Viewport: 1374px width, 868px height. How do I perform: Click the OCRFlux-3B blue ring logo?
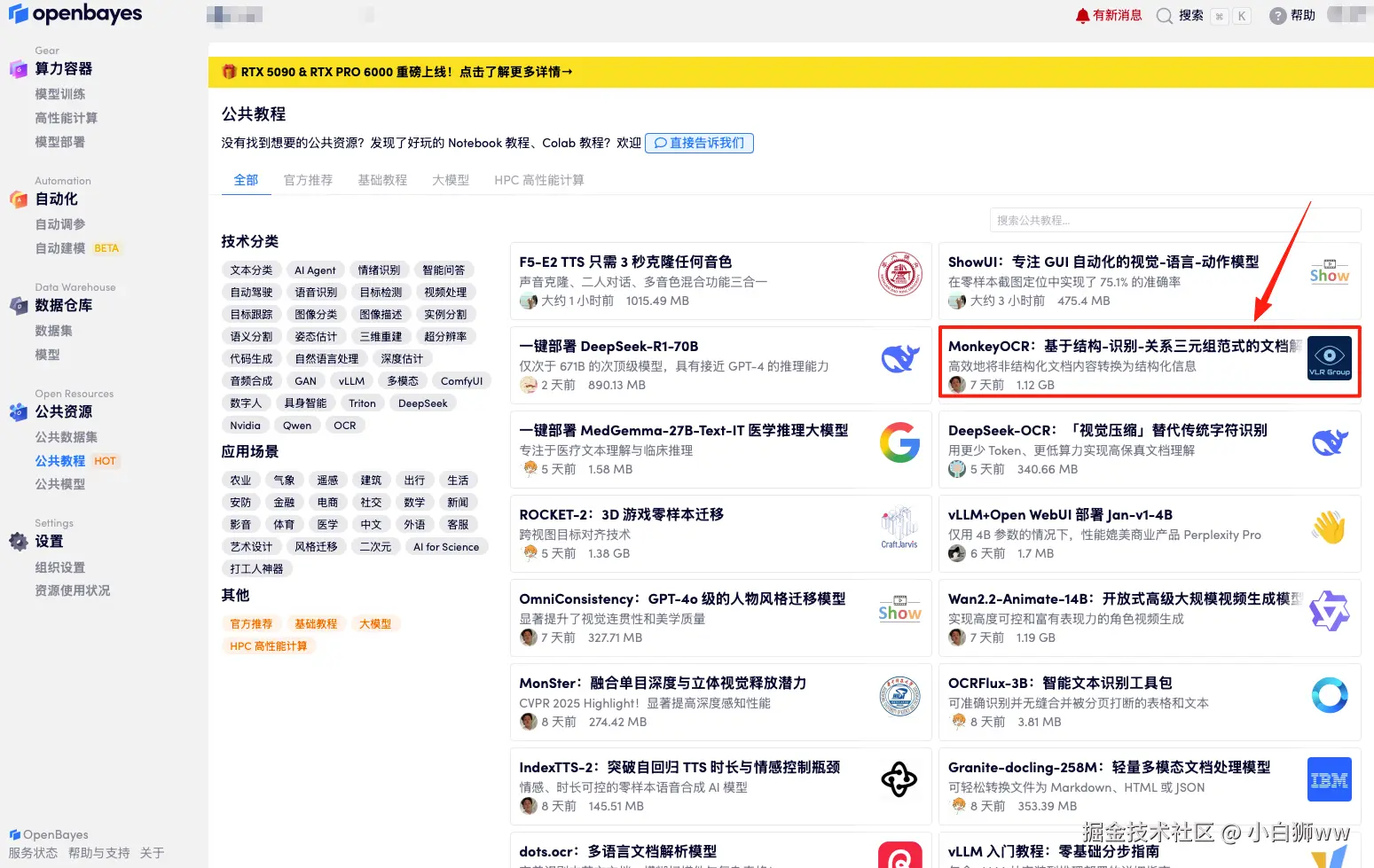[1329, 695]
